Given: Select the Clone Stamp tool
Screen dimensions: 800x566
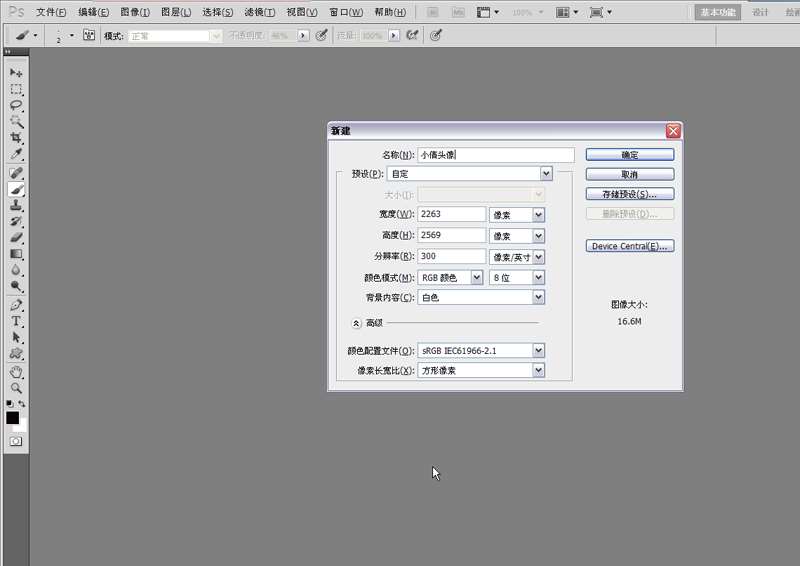Looking at the screenshot, I should coord(16,204).
